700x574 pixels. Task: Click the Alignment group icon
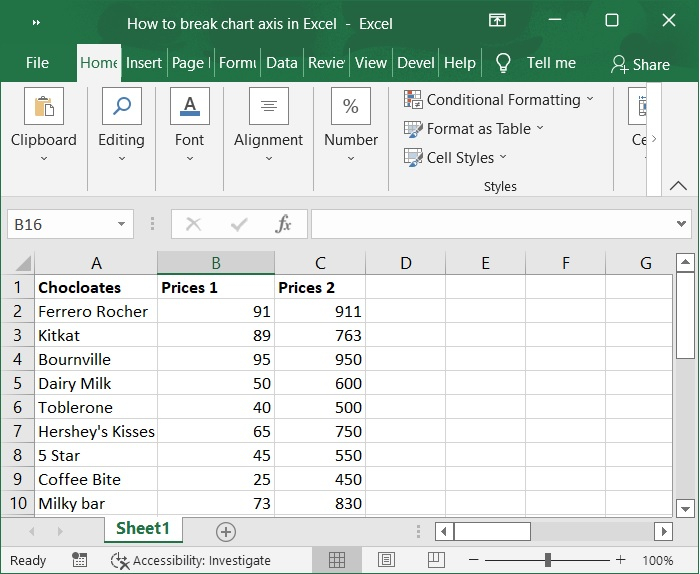pos(268,106)
